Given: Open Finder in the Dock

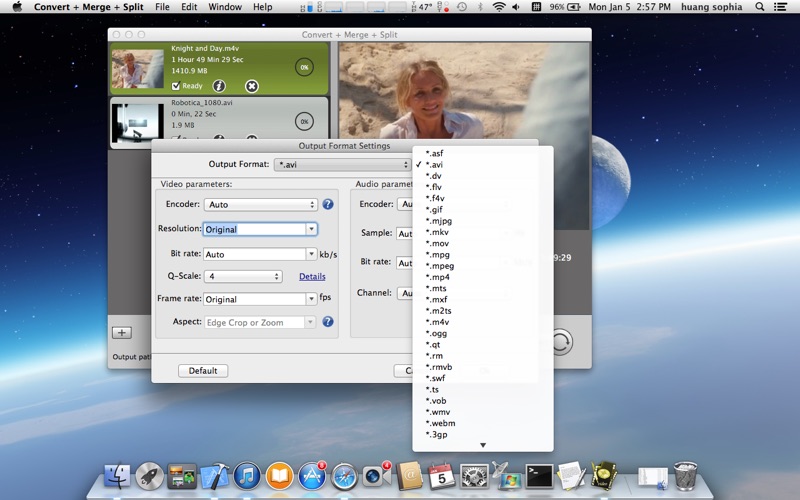Looking at the screenshot, I should [x=117, y=476].
